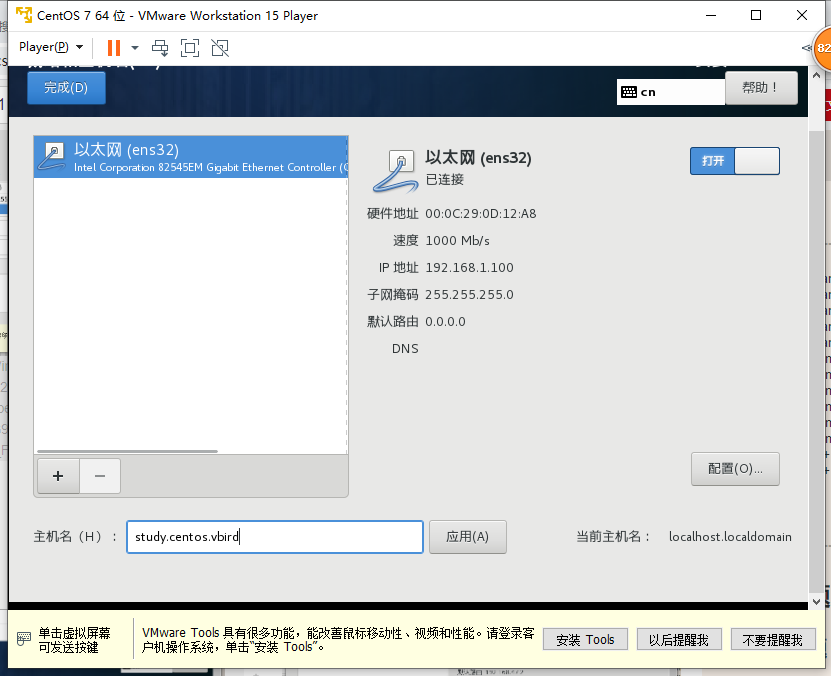Click 完成(D) to finish network settings

[x=65, y=88]
